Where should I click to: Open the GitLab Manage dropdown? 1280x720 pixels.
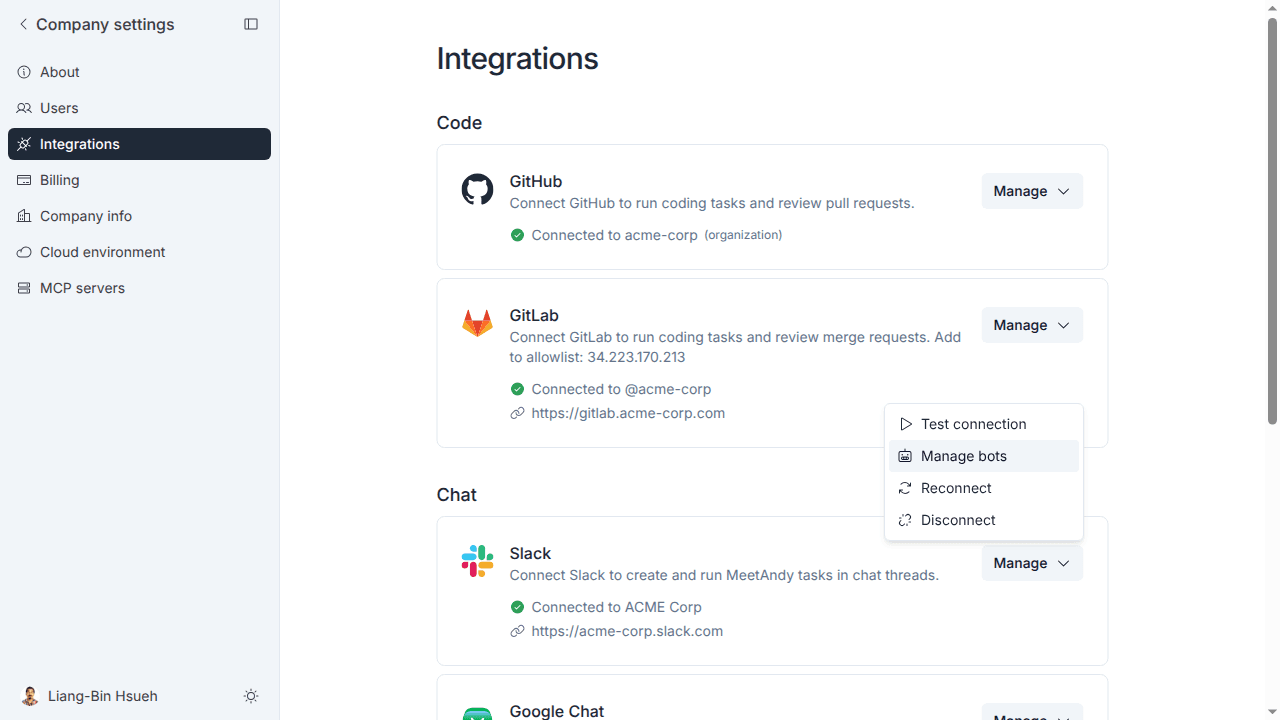point(1032,325)
